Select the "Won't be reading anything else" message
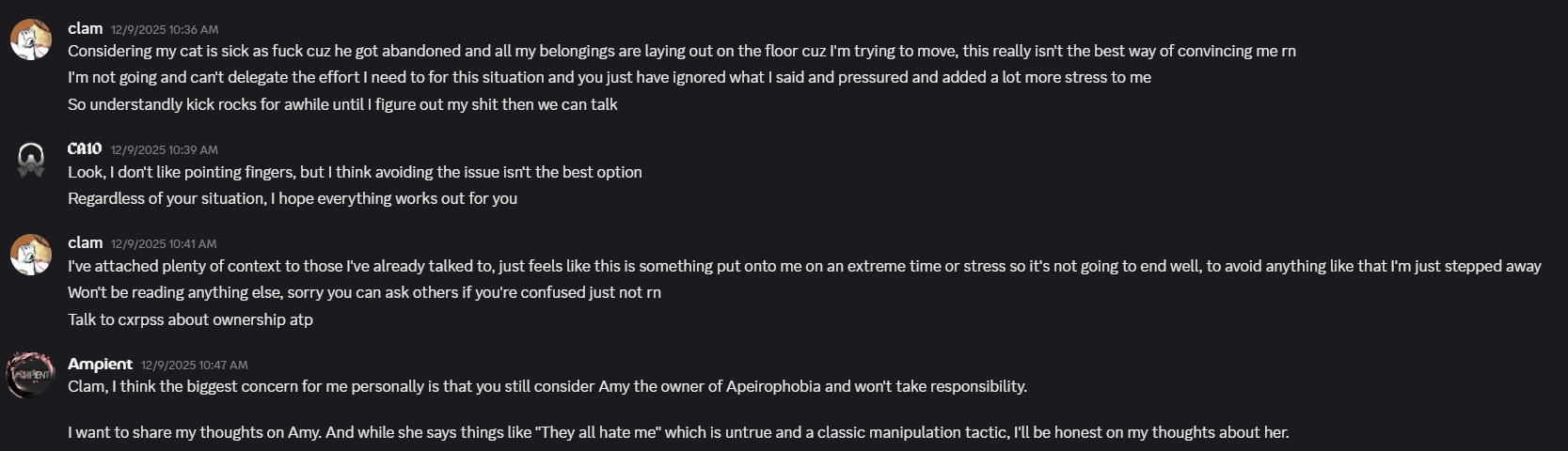Image resolution: width=1568 pixels, height=451 pixels. pos(364,292)
